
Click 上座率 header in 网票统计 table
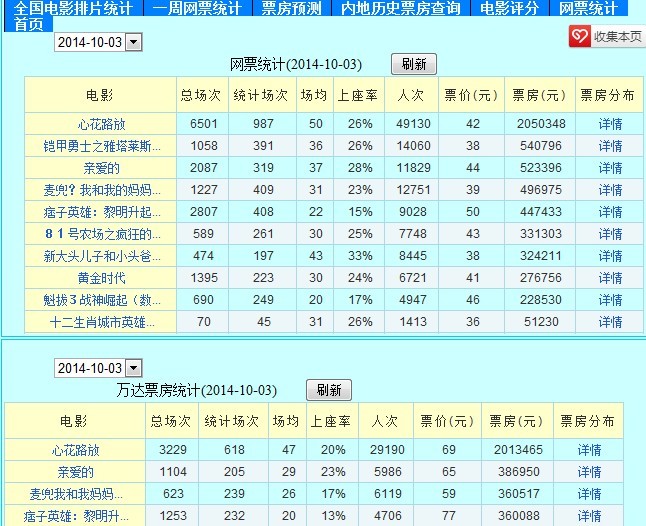358,96
